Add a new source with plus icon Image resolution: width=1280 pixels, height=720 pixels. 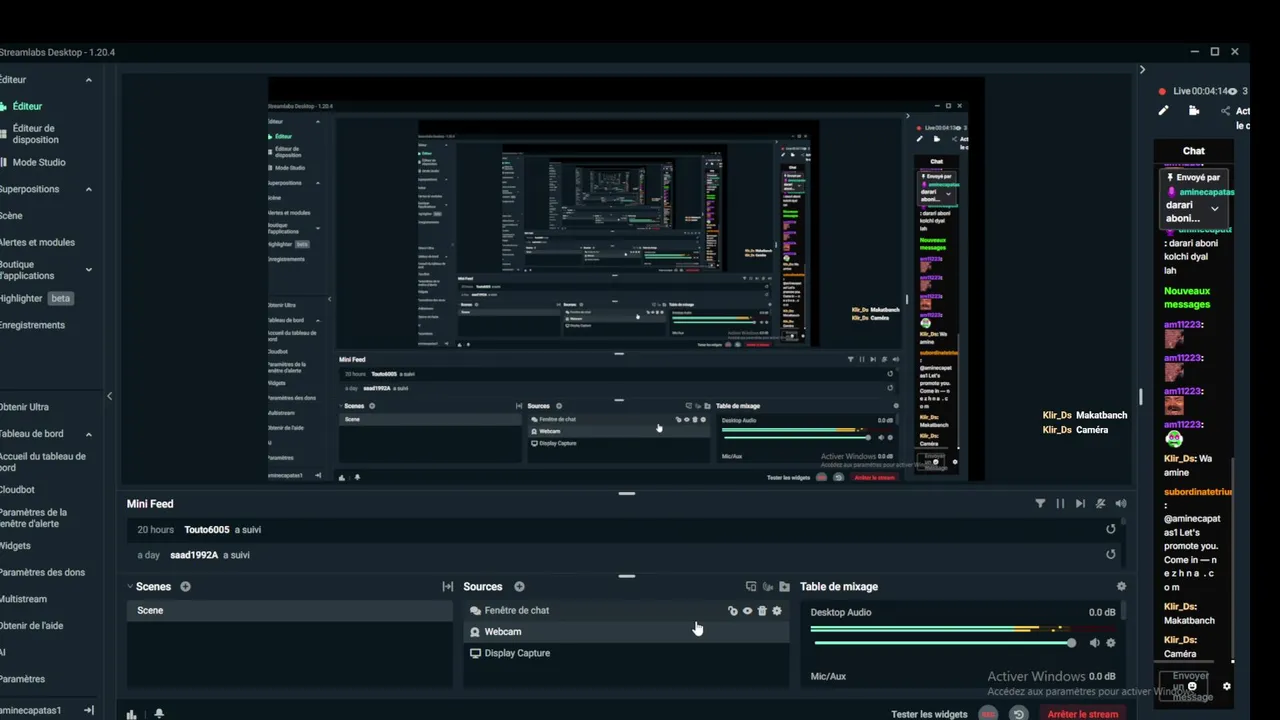click(x=519, y=587)
